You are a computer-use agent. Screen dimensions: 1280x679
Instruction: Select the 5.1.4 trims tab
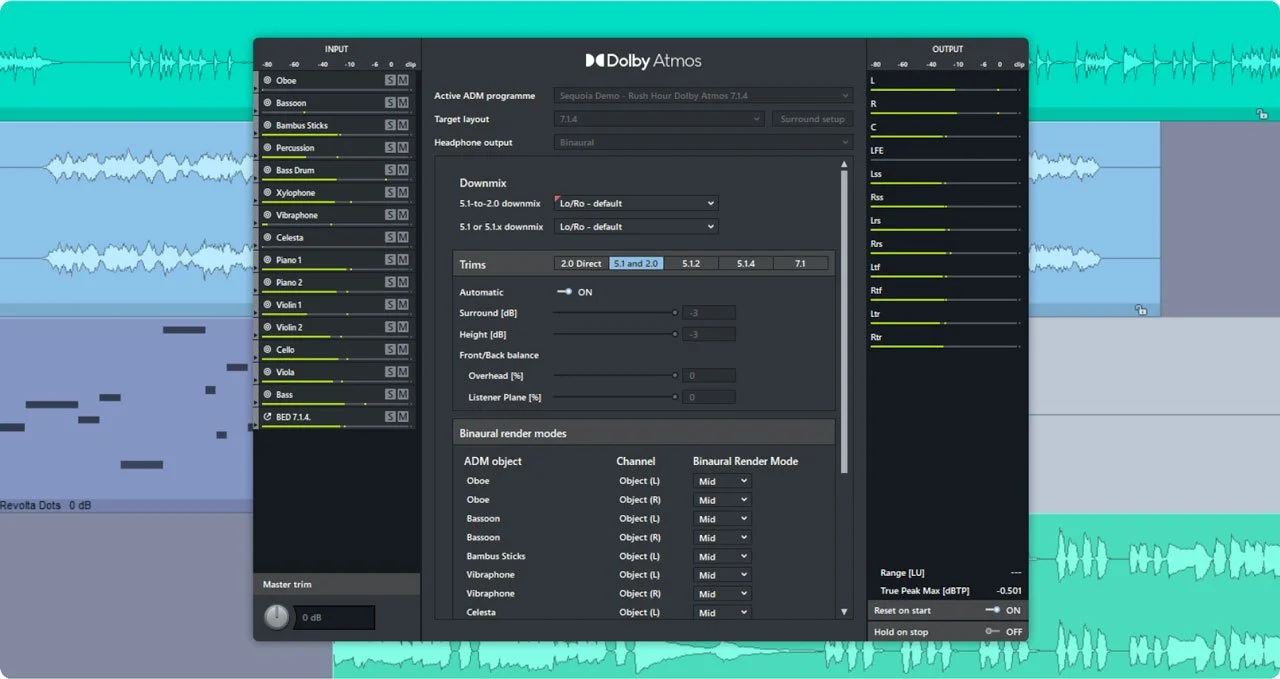click(746, 264)
